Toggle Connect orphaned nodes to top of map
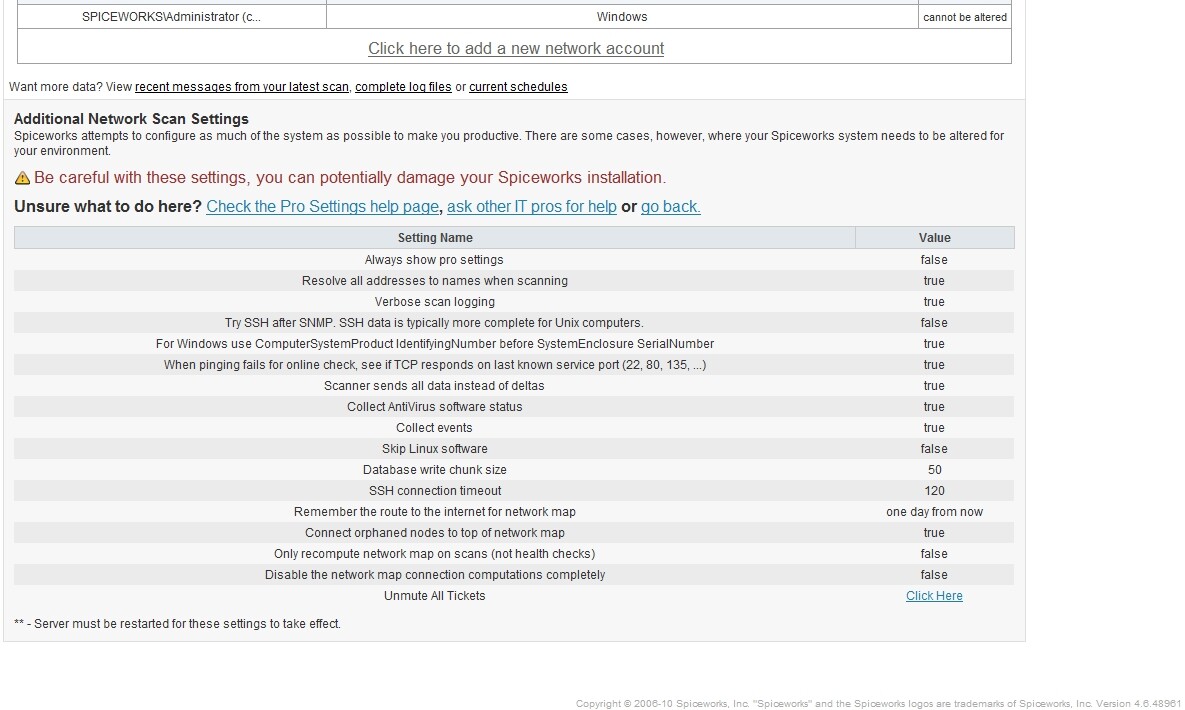The image size is (1185, 710). 933,532
